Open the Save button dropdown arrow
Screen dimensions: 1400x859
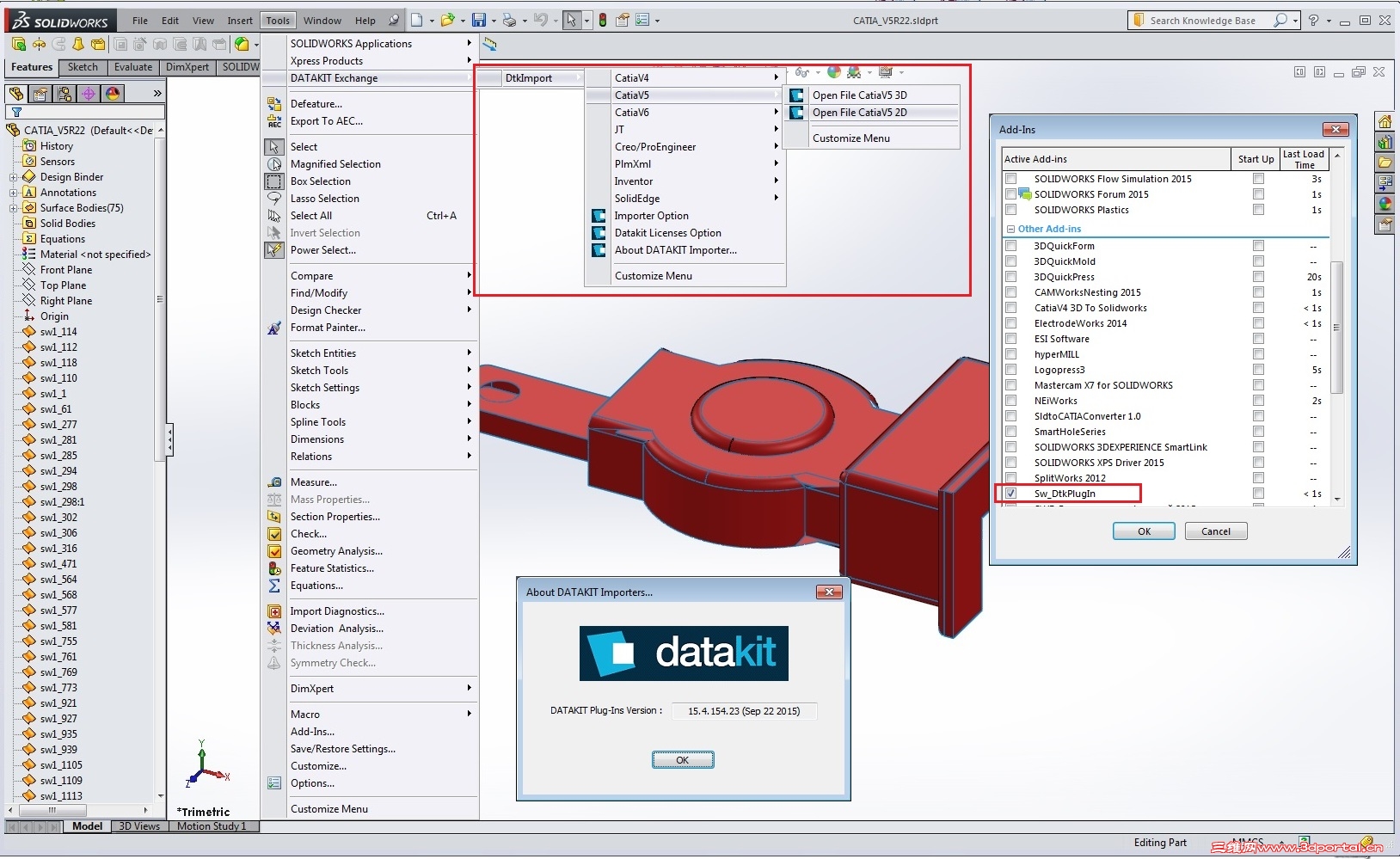(x=494, y=21)
